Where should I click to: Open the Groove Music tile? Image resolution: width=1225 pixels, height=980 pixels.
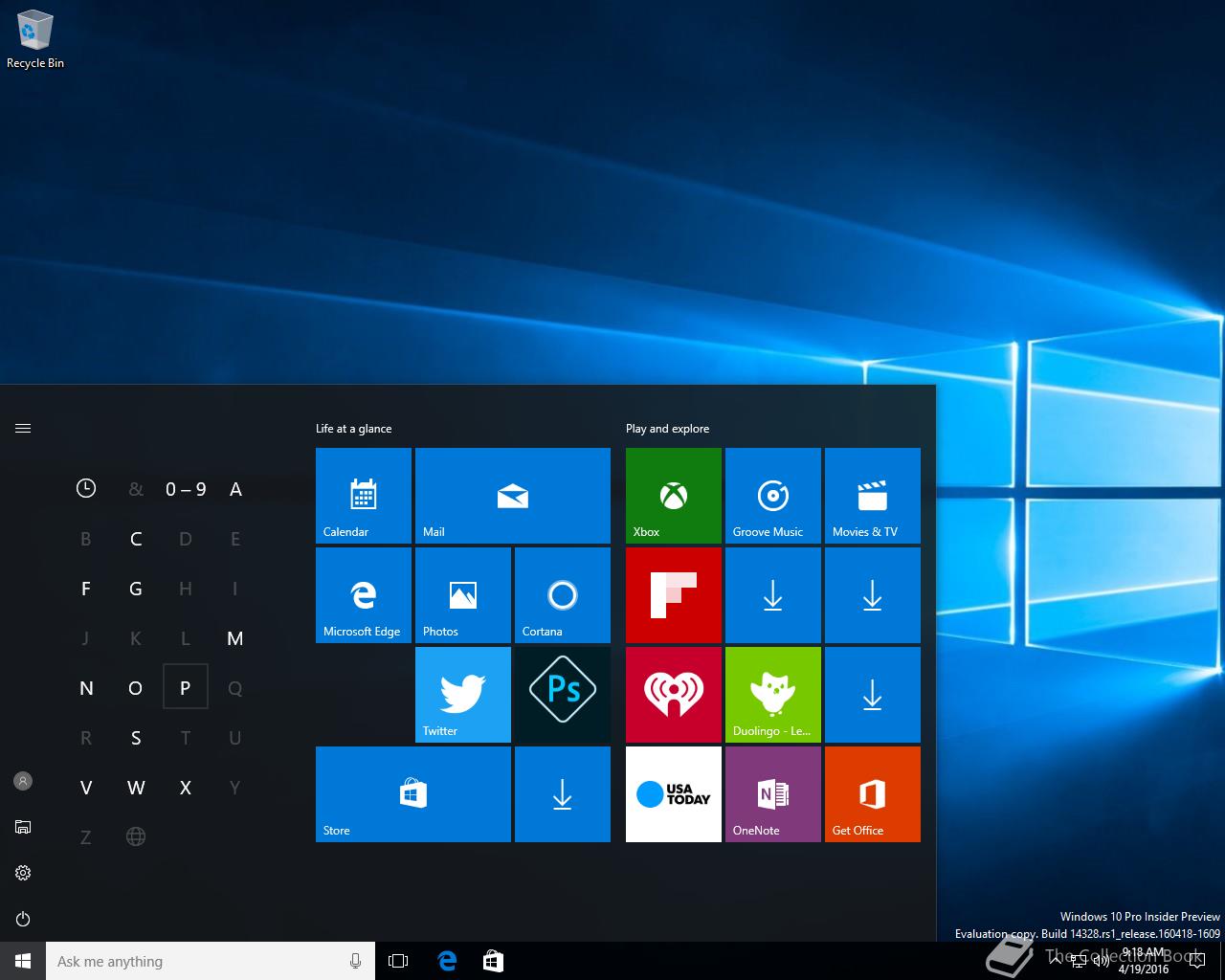773,496
